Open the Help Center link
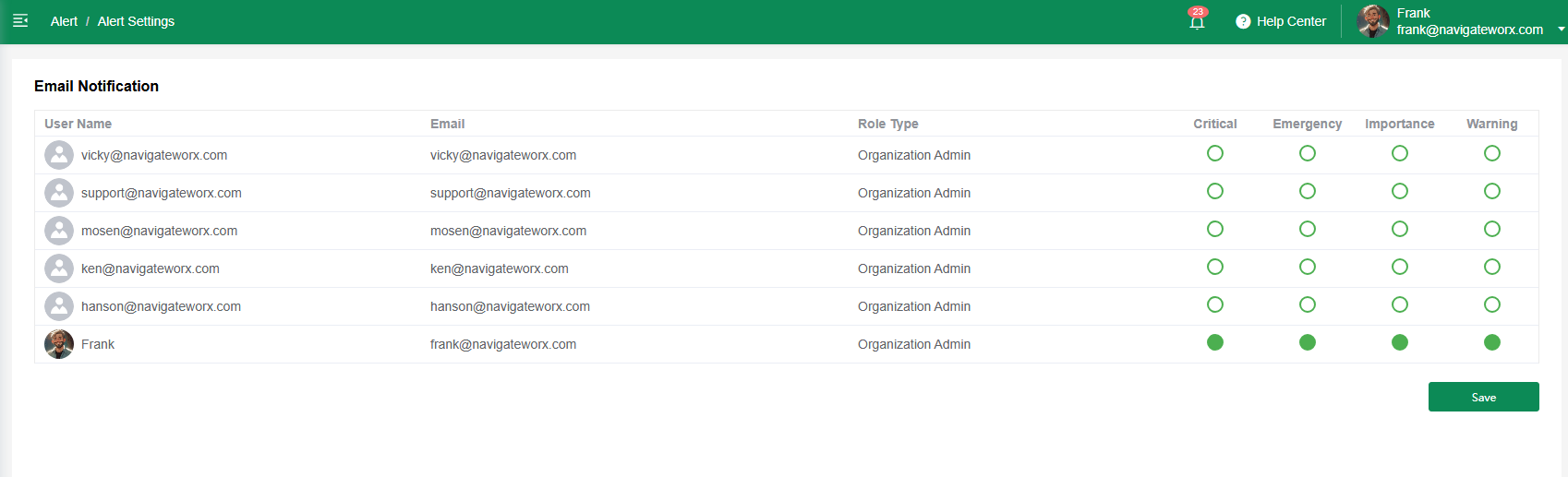Screen dimensions: 1568x477 [1291, 21]
